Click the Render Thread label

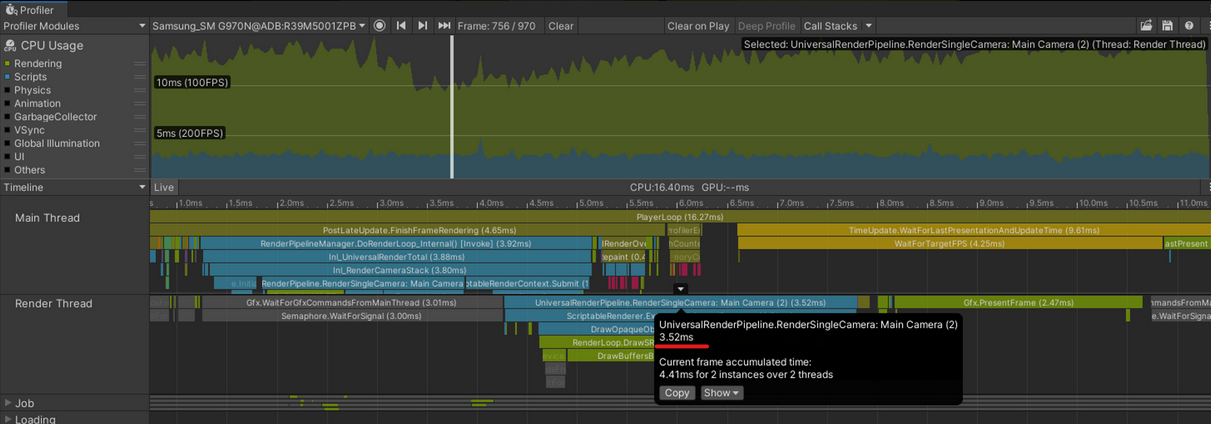point(53,304)
